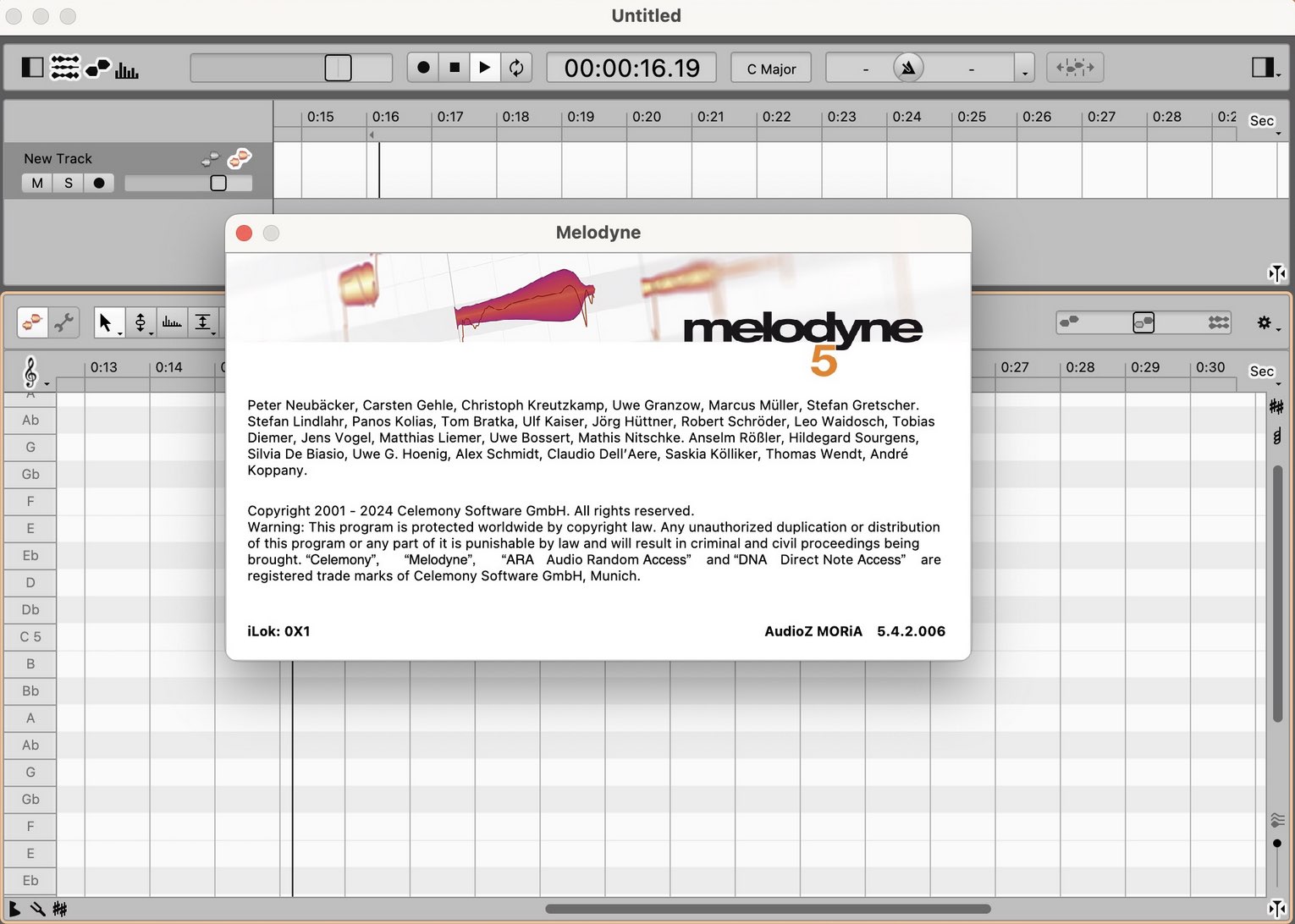
Task: Click the 0:20 mark on track ruler
Action: point(647,117)
